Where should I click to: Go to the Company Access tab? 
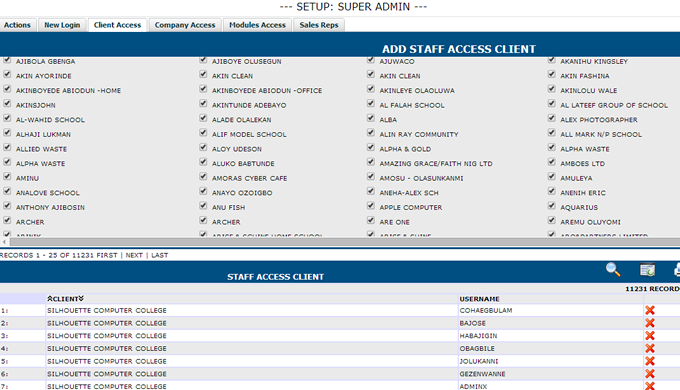(x=185, y=25)
